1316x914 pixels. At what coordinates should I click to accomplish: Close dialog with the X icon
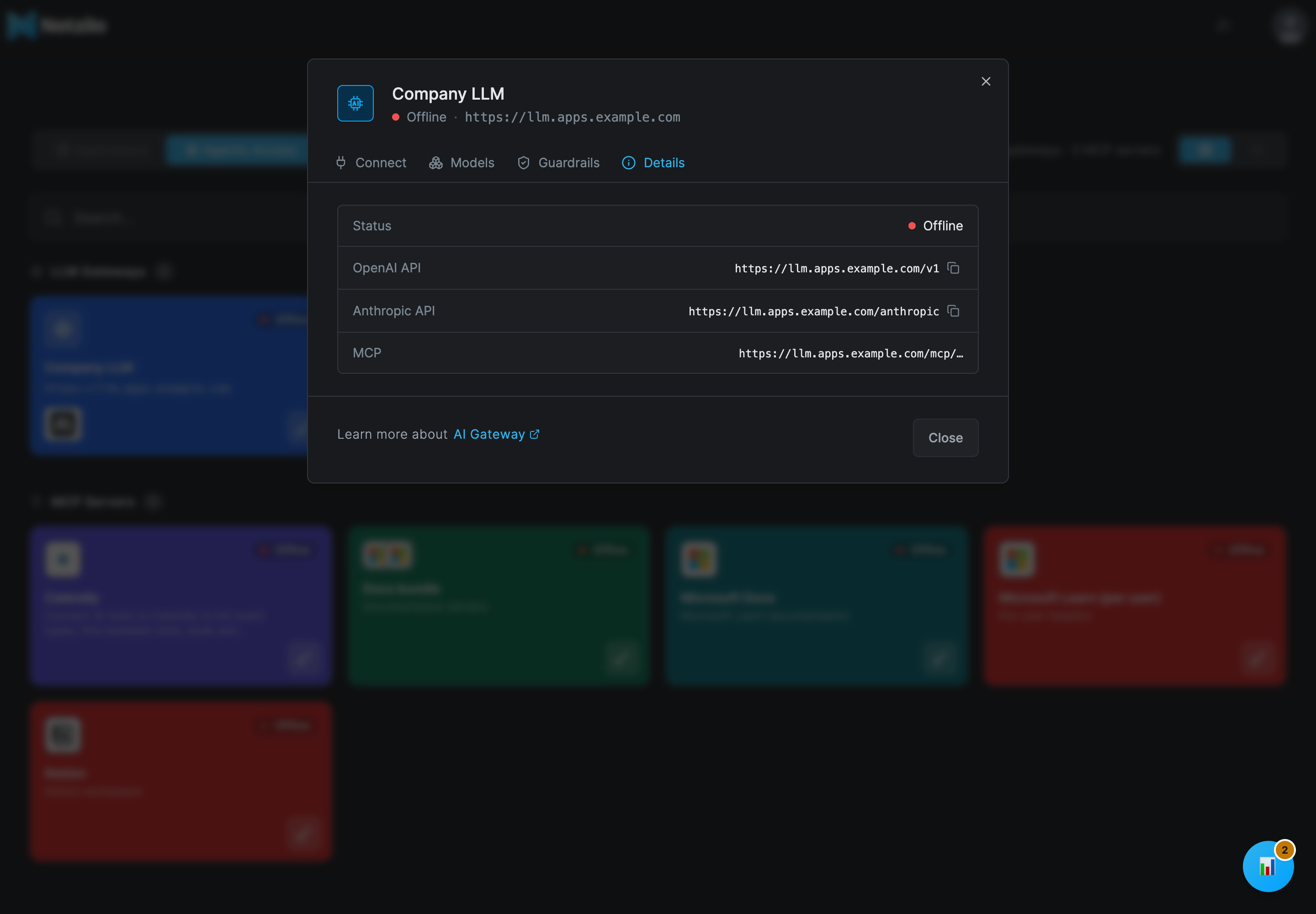tap(986, 81)
